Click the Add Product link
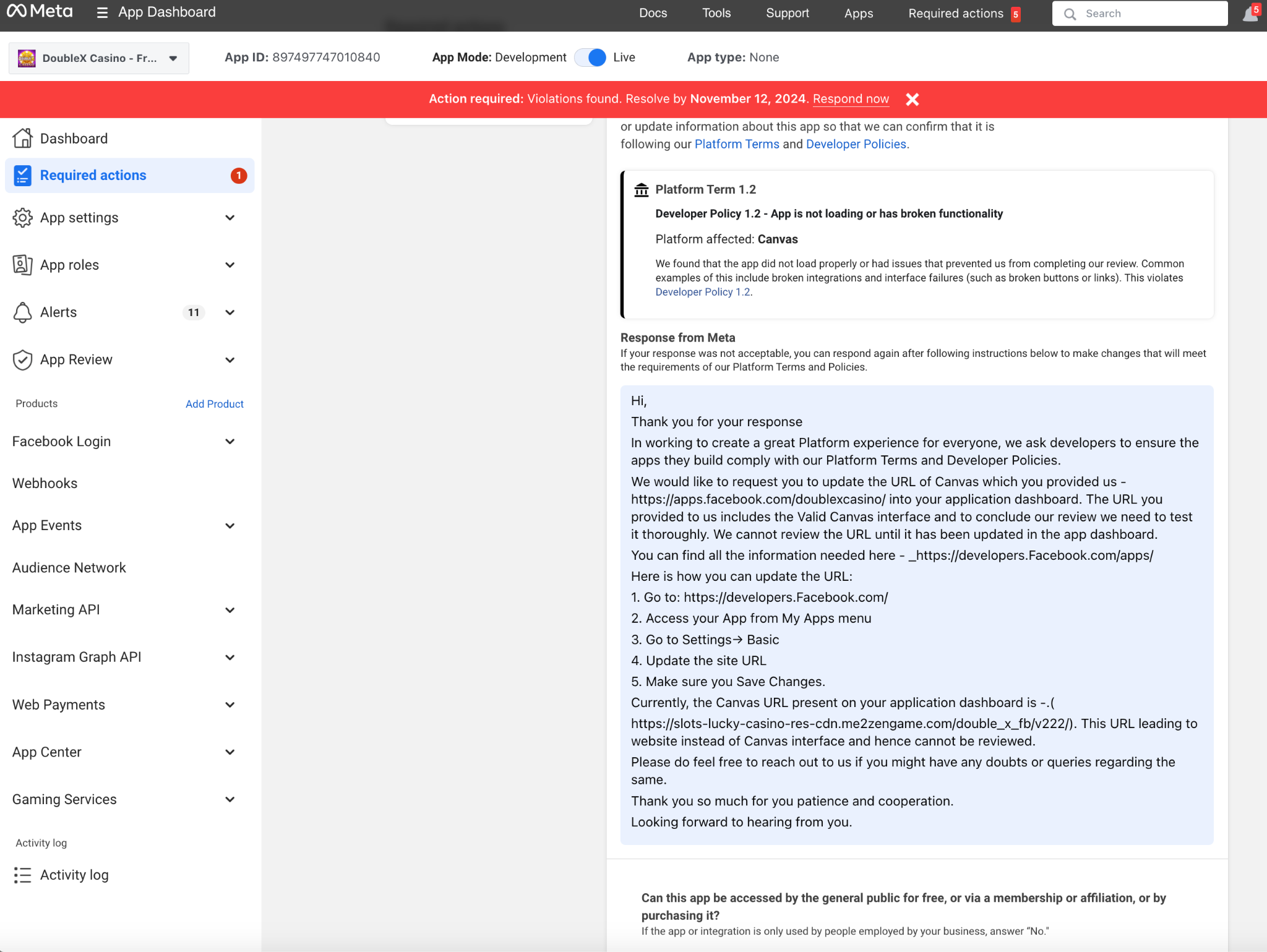Image resolution: width=1267 pixels, height=952 pixels. coord(214,404)
